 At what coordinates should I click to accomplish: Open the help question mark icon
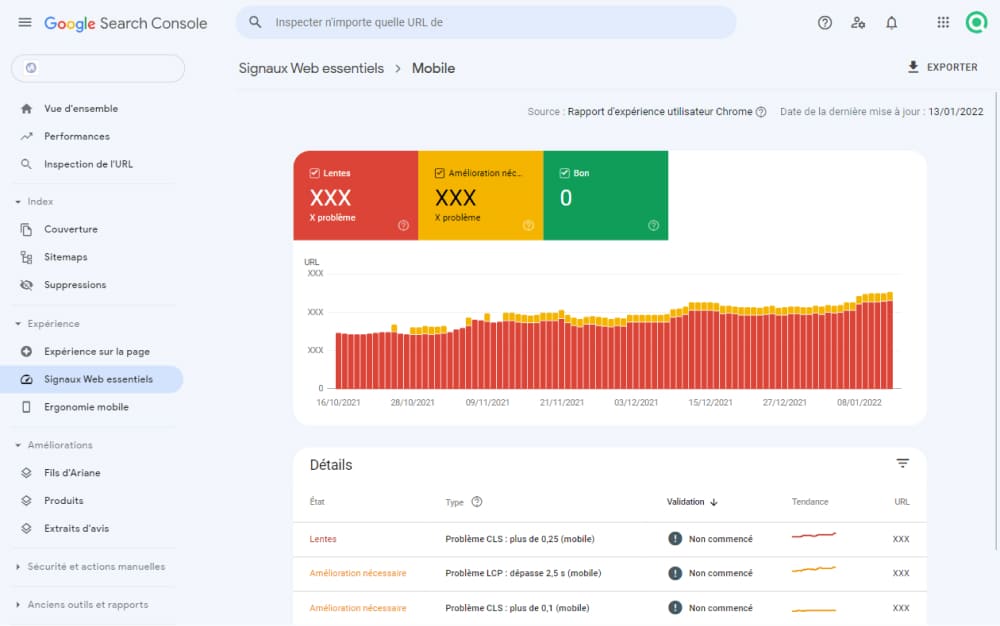[x=825, y=23]
